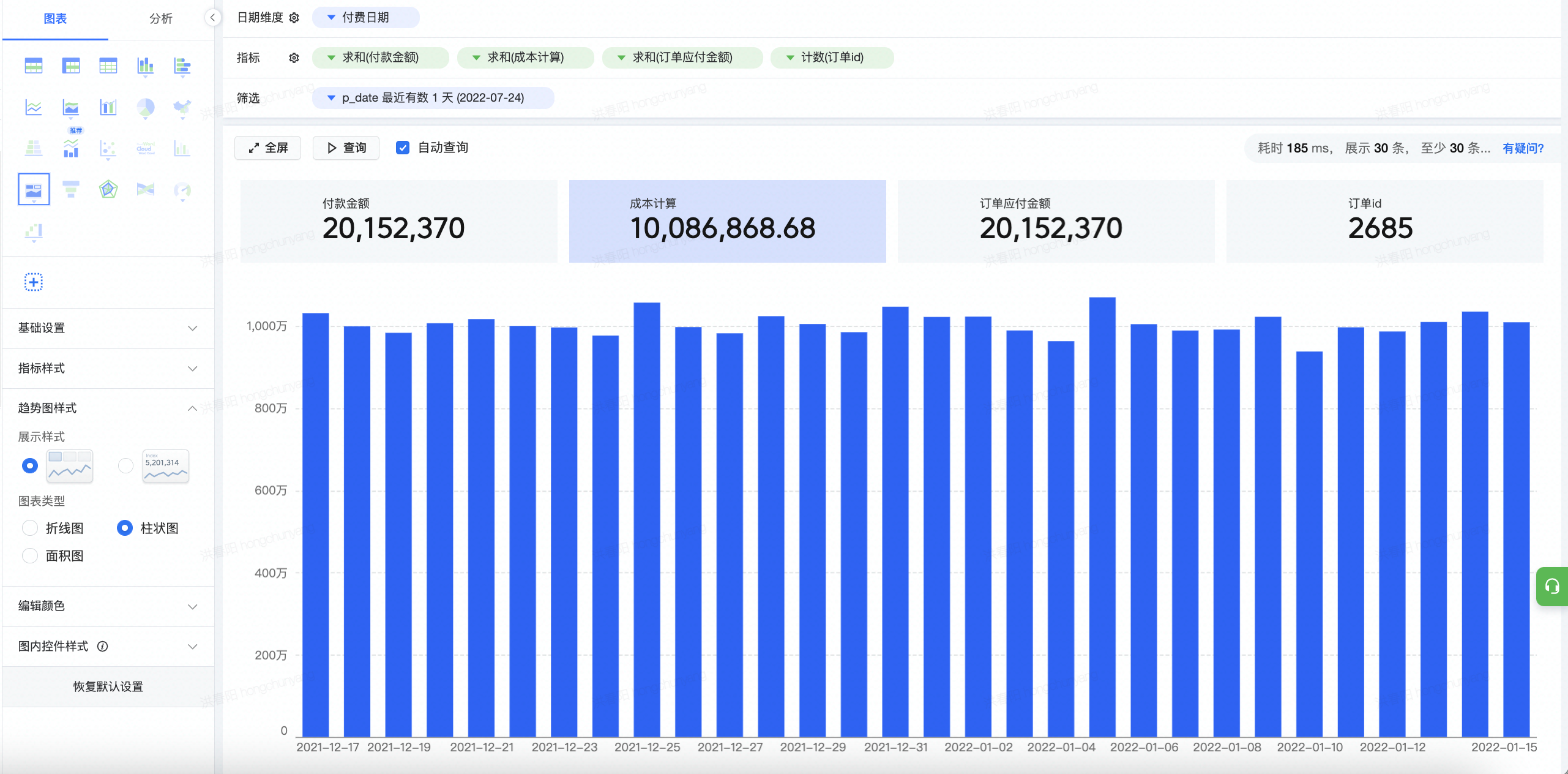Pick the gauge dashboard chart icon
Image resolution: width=1568 pixels, height=774 pixels.
click(182, 191)
